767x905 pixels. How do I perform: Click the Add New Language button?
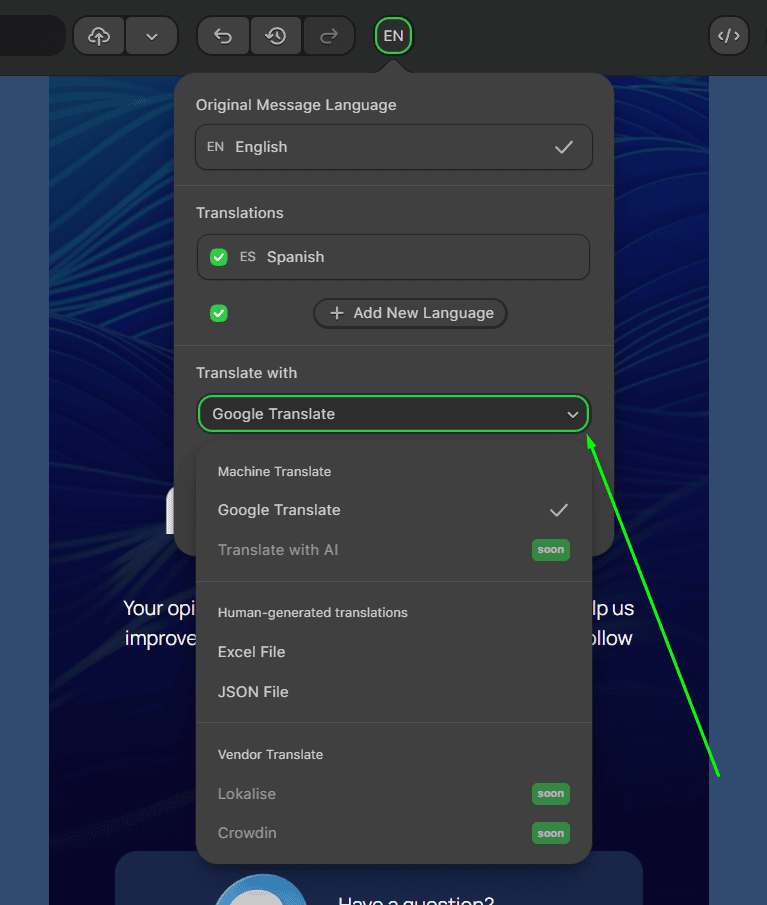coord(410,313)
